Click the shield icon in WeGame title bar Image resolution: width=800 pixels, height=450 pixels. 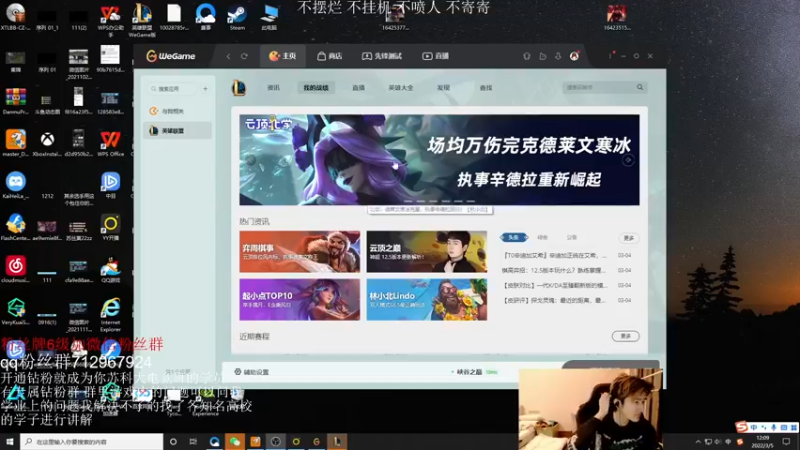[527, 56]
